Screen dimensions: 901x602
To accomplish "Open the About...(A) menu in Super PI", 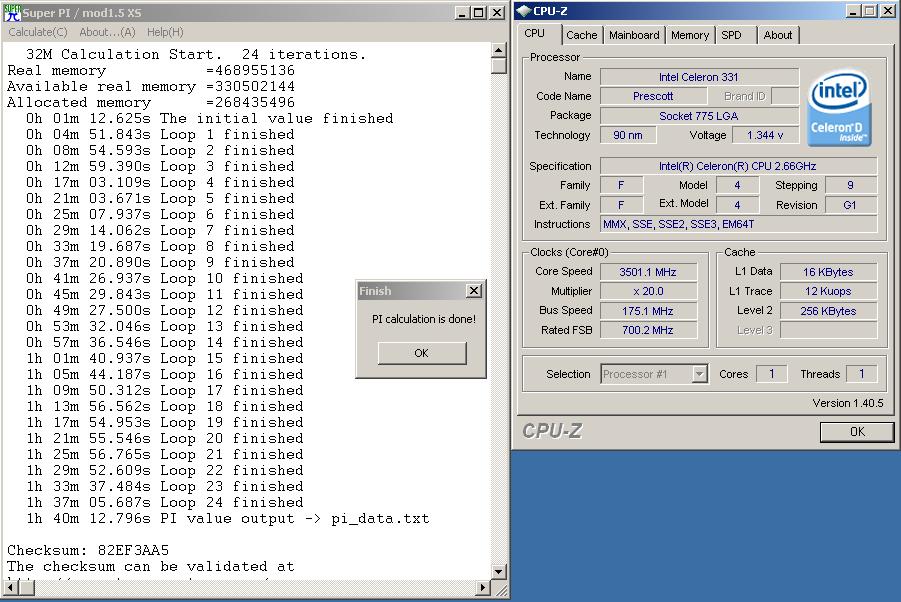I will click(107, 32).
